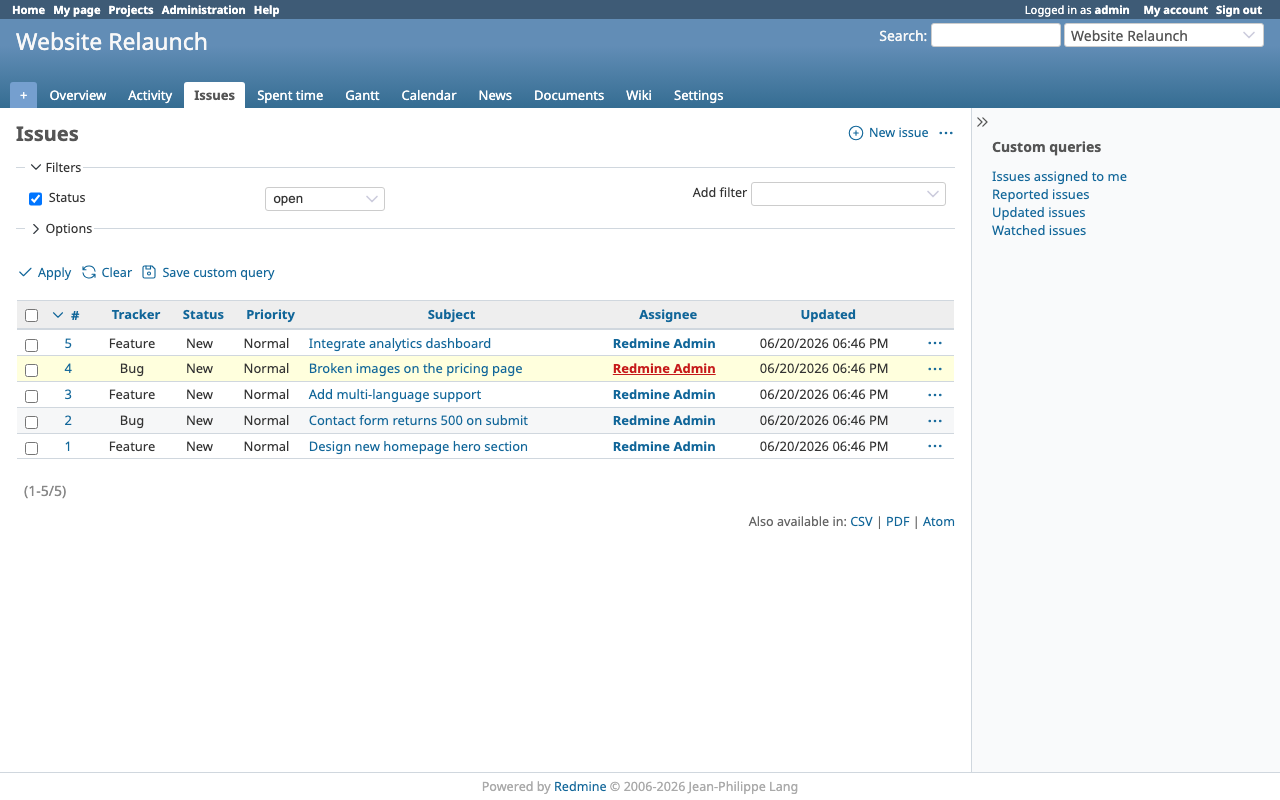Collapse the Filters section
Viewport: 1280px width, 800px height.
(x=56, y=168)
